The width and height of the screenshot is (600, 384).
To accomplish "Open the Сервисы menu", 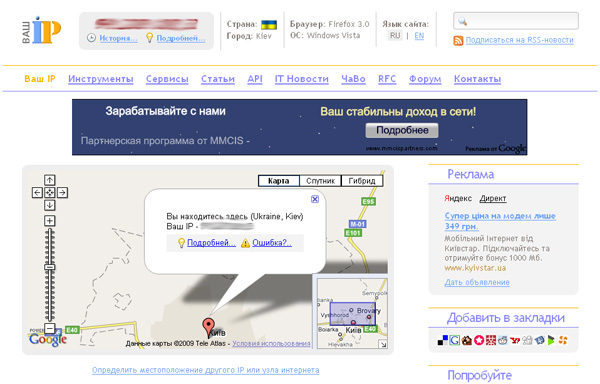I will [x=167, y=79].
